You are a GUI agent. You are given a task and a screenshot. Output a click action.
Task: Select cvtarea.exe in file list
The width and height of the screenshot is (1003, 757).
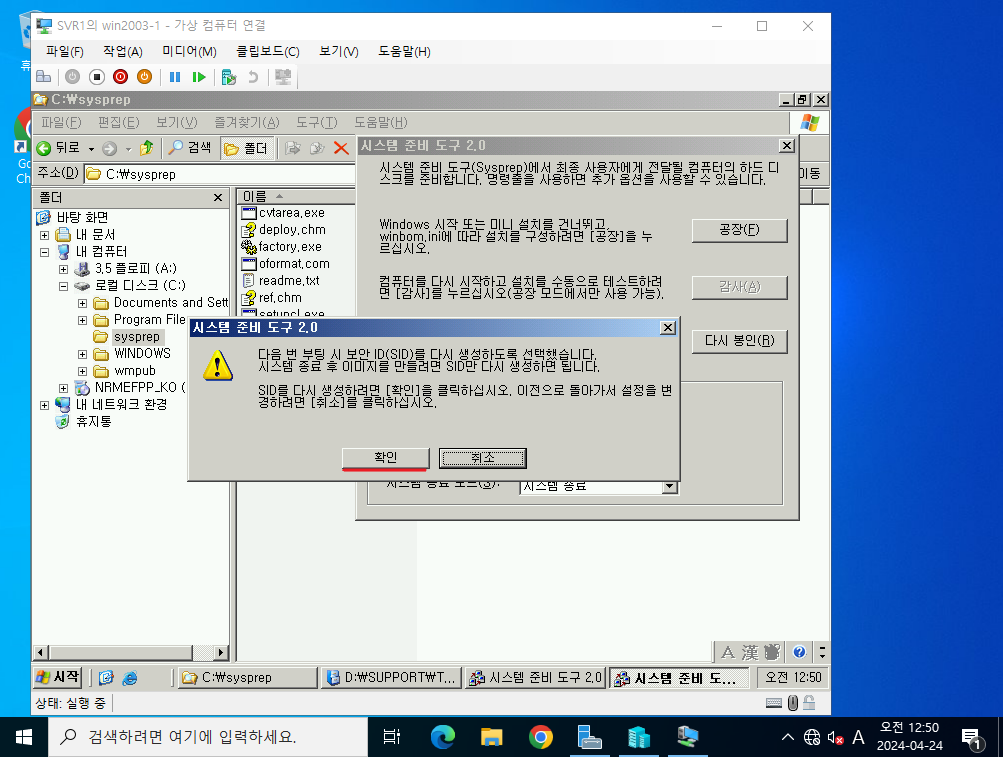tap(291, 212)
